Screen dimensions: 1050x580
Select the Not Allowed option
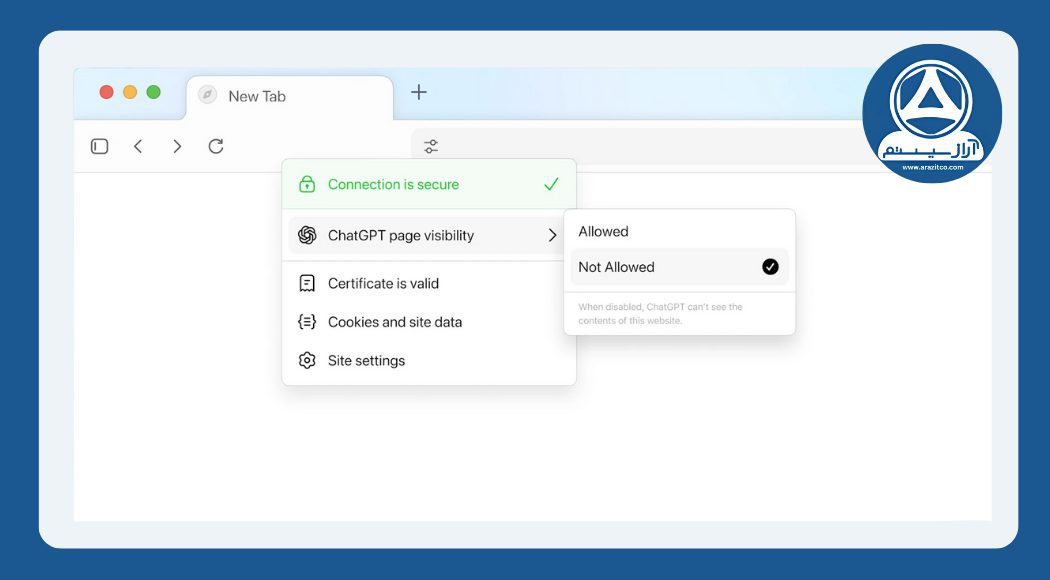[616, 267]
